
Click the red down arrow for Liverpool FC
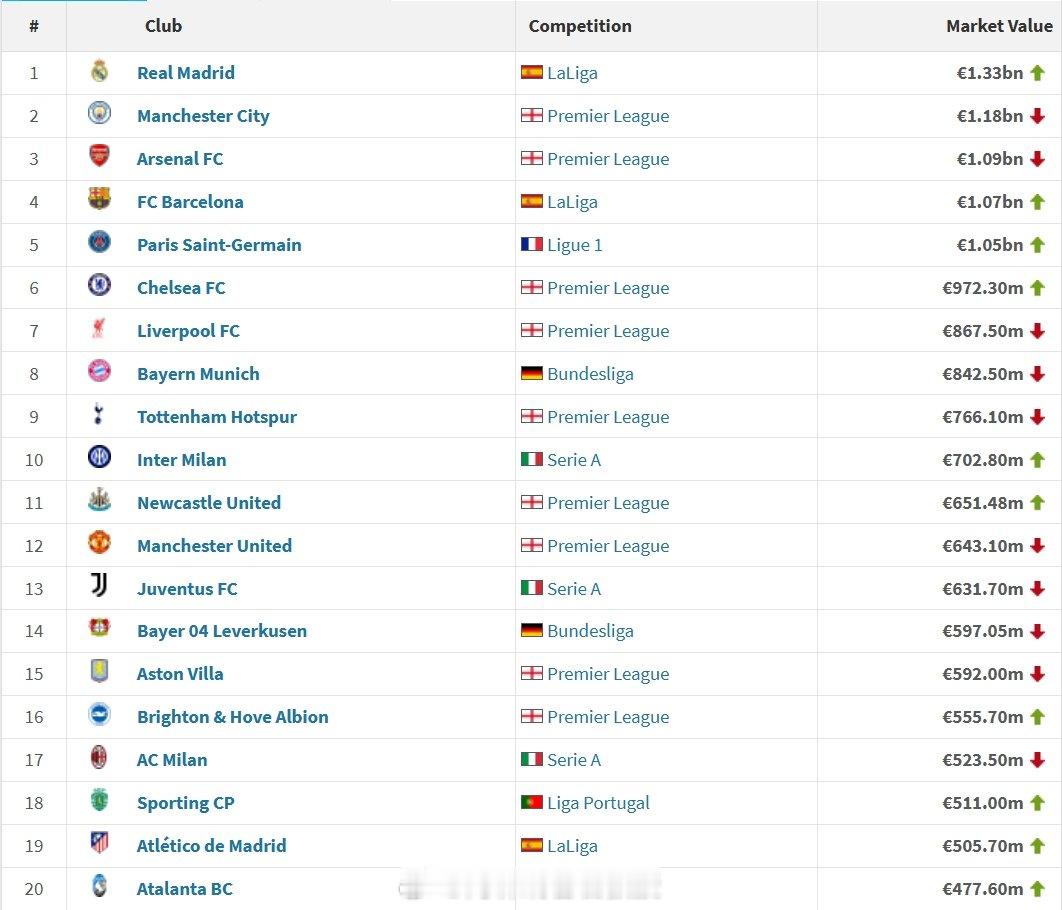pos(1038,331)
